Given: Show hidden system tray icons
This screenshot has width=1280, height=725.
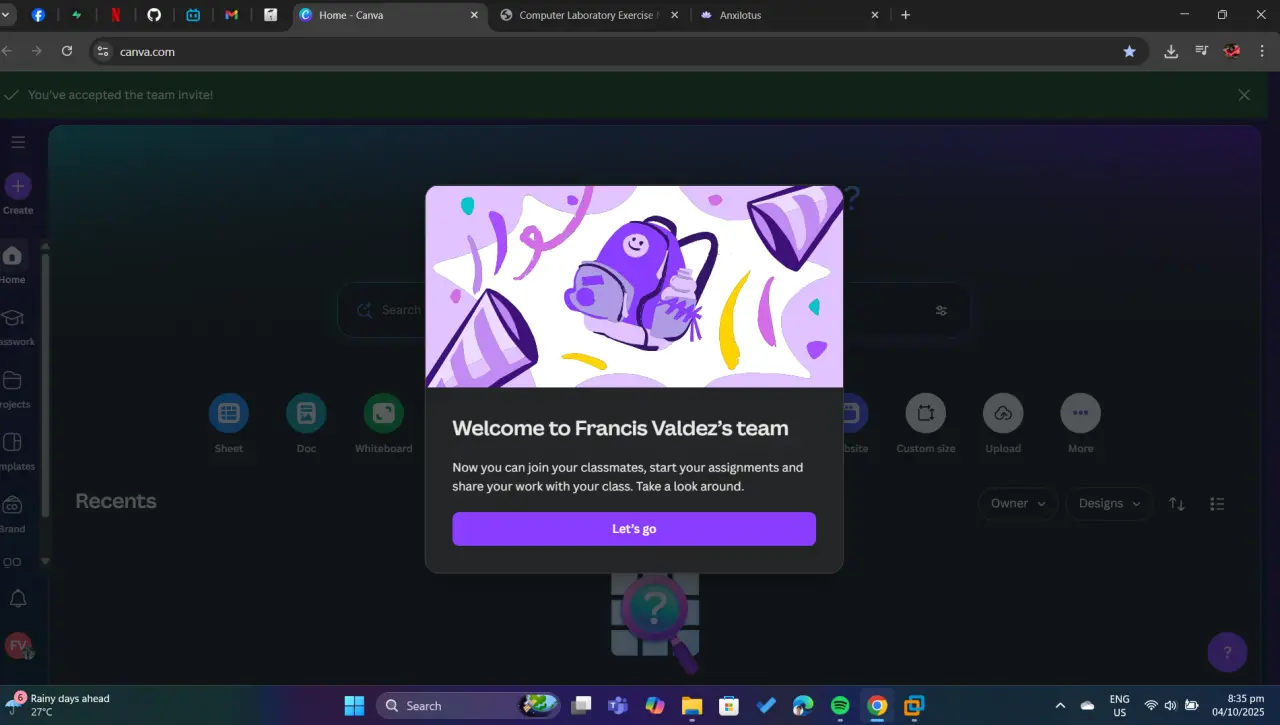Looking at the screenshot, I should (x=1060, y=705).
